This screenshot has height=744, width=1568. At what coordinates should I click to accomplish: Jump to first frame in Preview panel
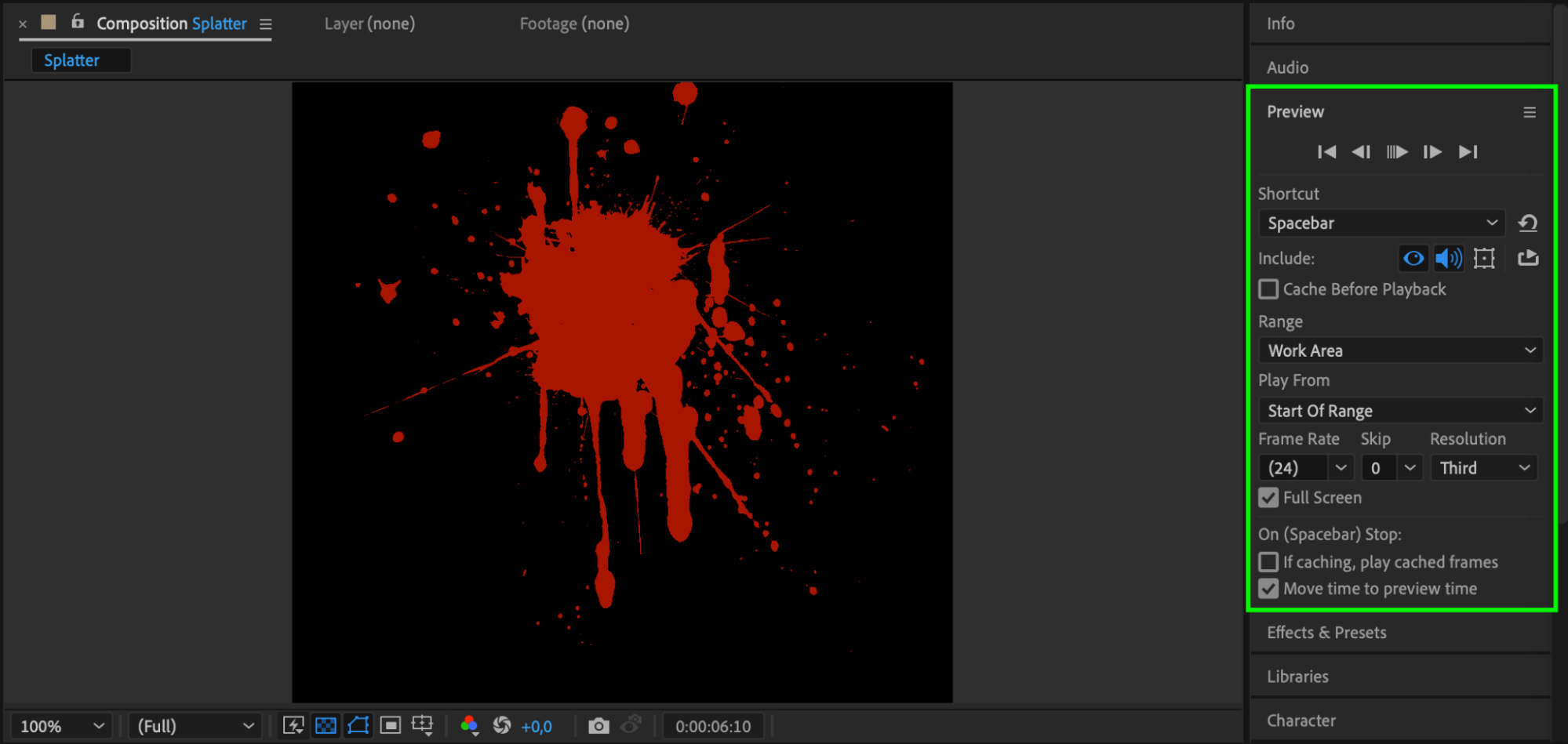1326,152
